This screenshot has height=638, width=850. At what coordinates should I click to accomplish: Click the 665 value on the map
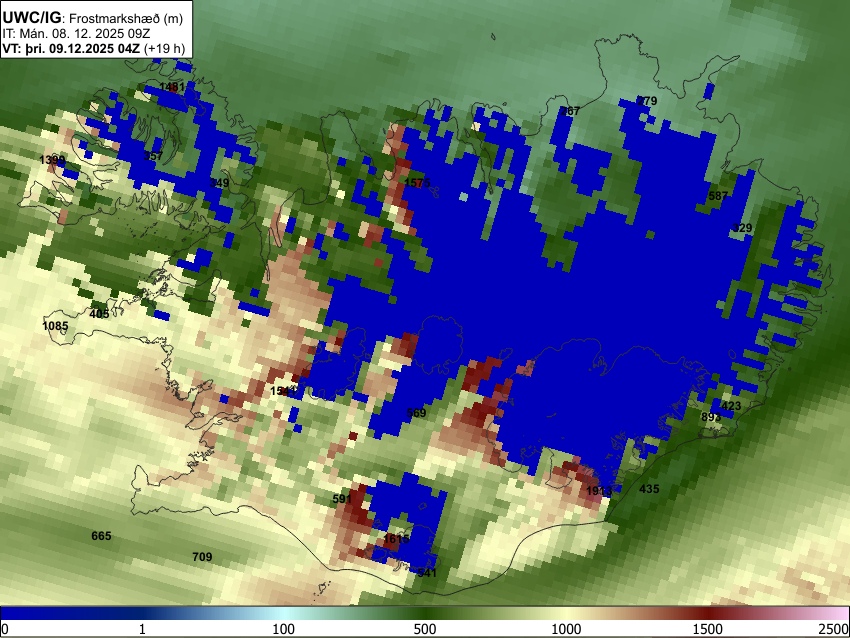coord(101,536)
